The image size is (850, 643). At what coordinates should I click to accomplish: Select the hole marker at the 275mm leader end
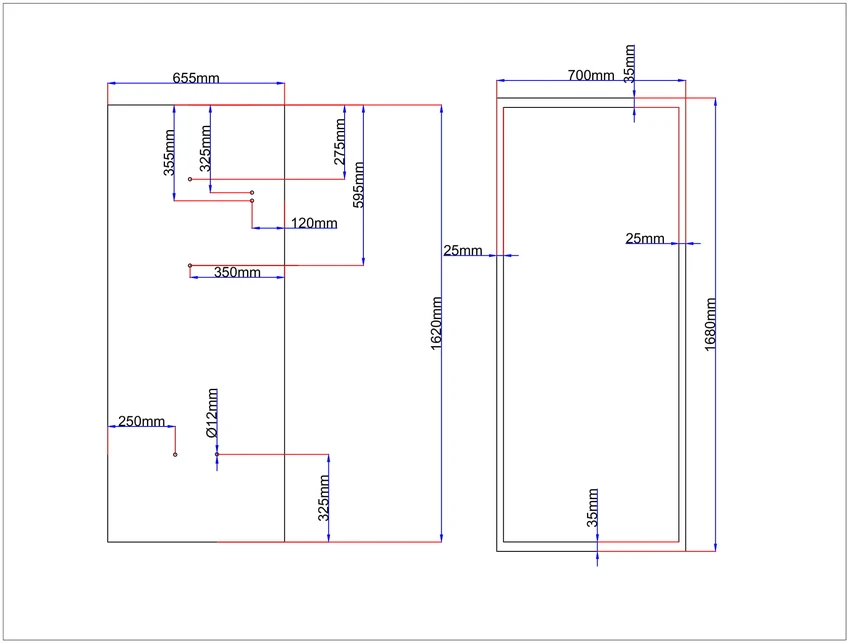(190, 179)
